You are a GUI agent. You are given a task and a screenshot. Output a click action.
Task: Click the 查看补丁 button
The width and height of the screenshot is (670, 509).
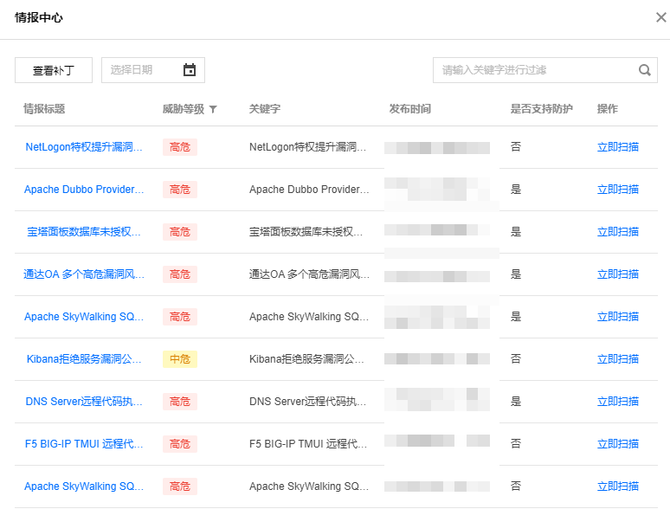(53, 70)
